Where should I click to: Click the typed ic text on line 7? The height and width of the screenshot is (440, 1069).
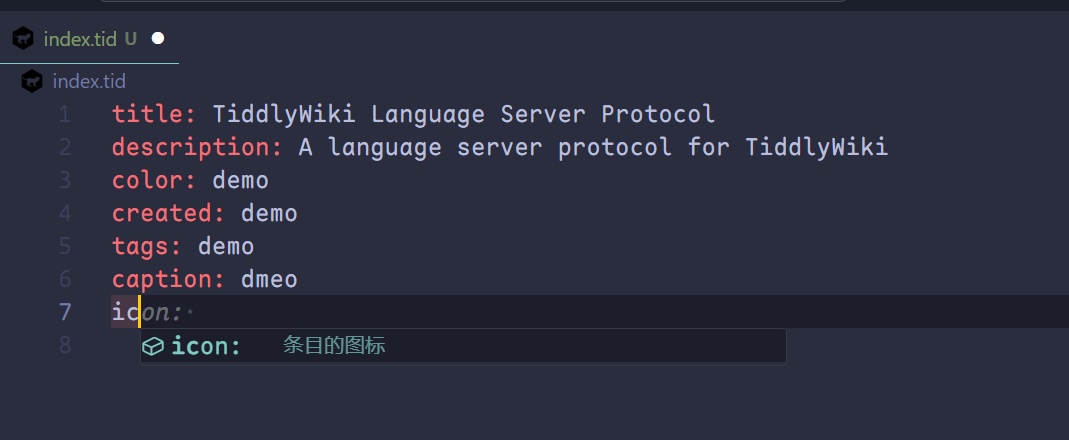(125, 312)
